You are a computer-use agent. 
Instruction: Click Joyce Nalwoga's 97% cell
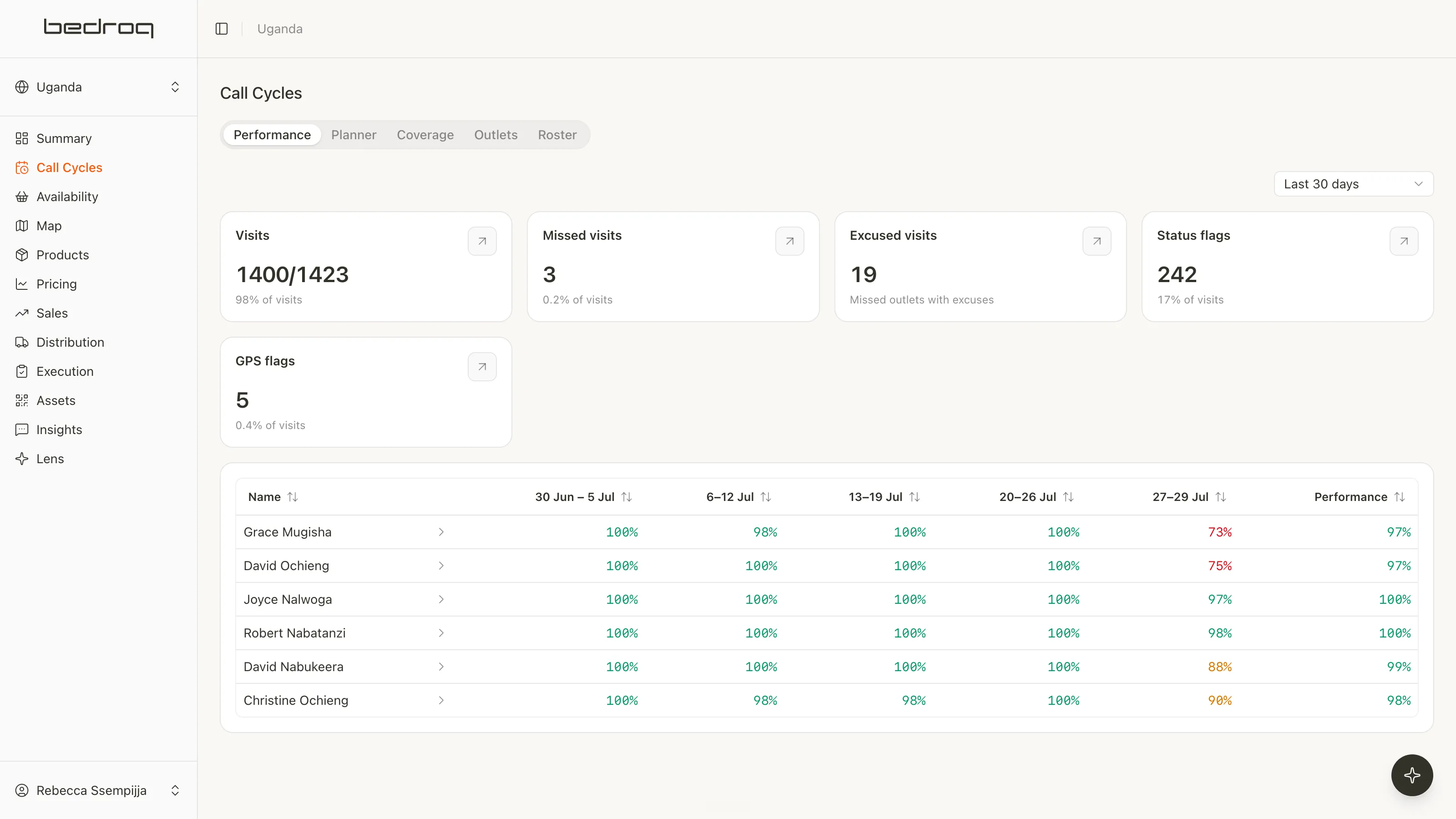click(1220, 599)
